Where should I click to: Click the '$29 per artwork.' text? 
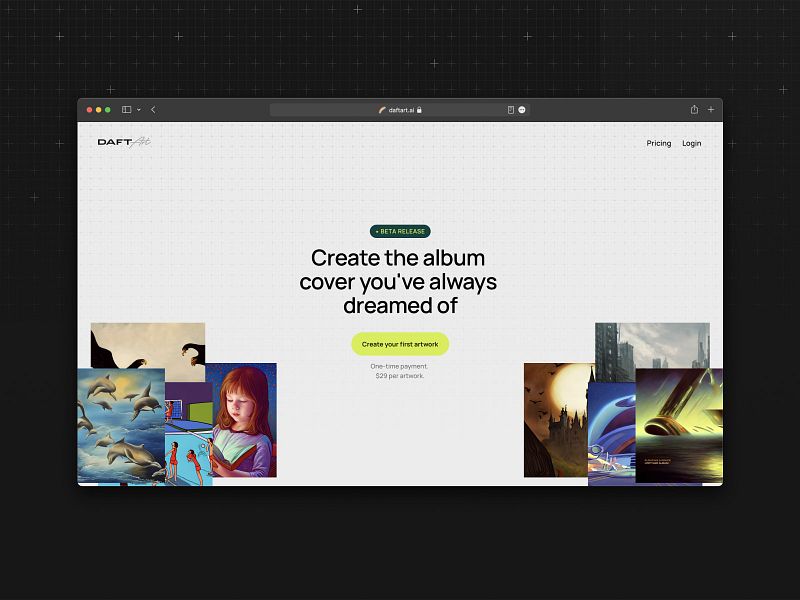click(399, 376)
